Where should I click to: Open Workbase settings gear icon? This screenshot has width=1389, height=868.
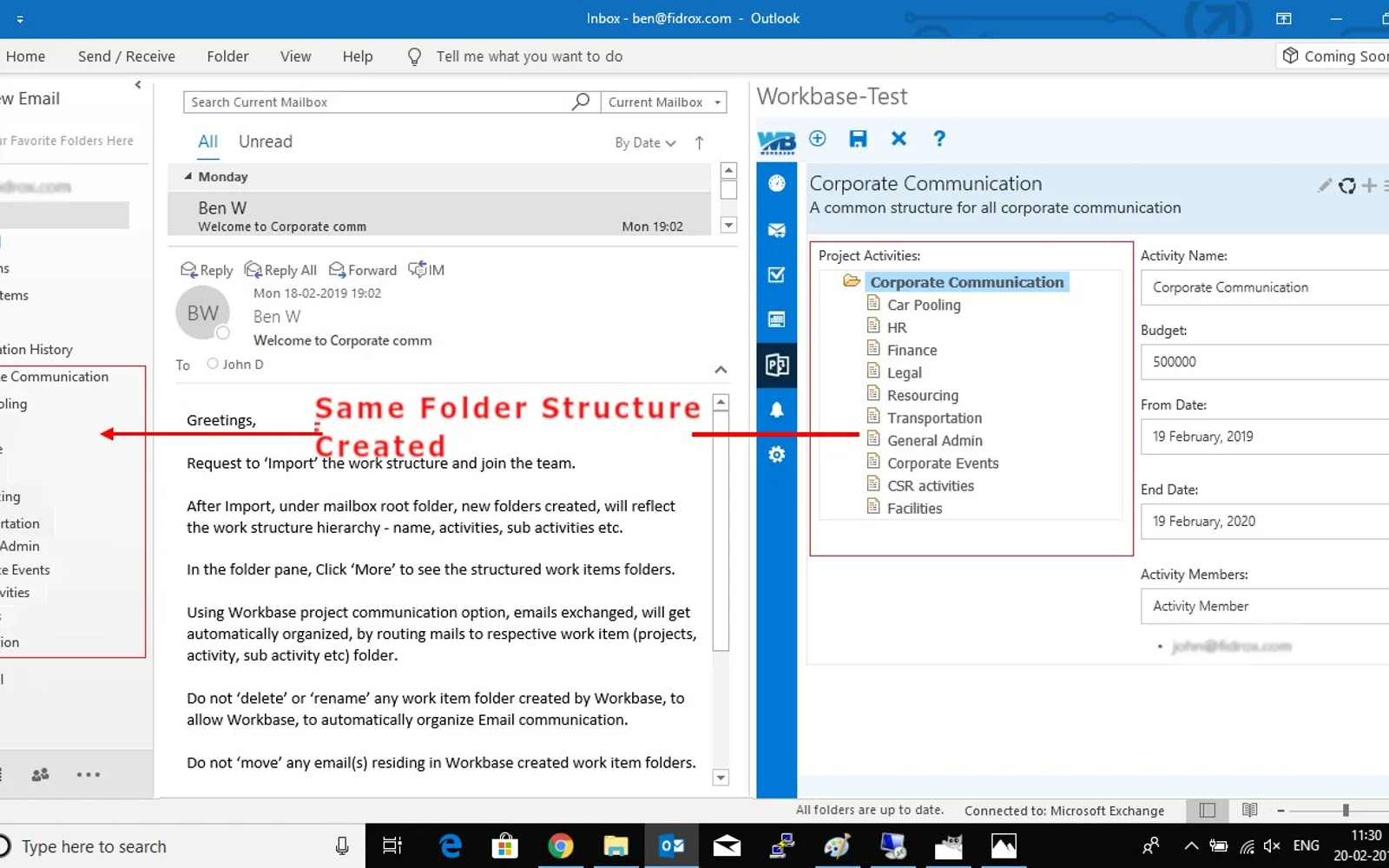pos(777,454)
